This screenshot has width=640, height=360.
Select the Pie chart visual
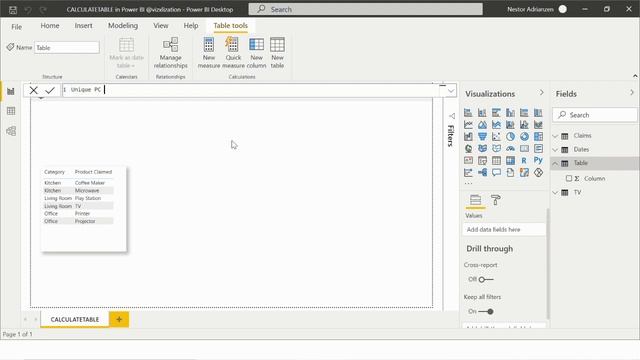point(510,136)
